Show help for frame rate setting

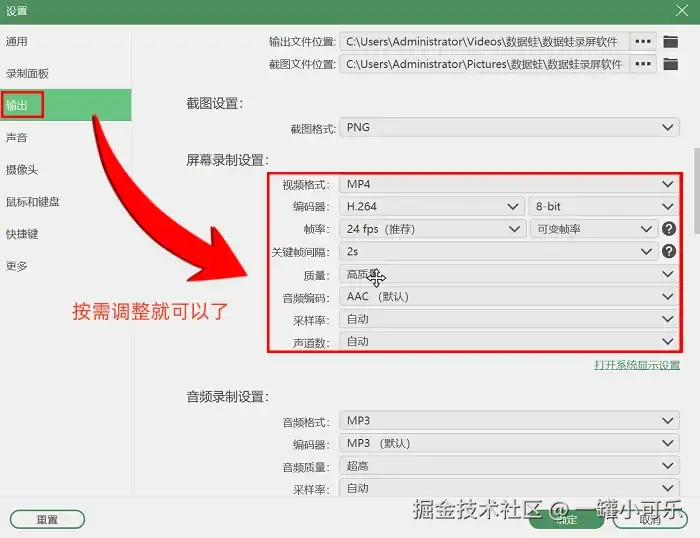click(x=668, y=229)
